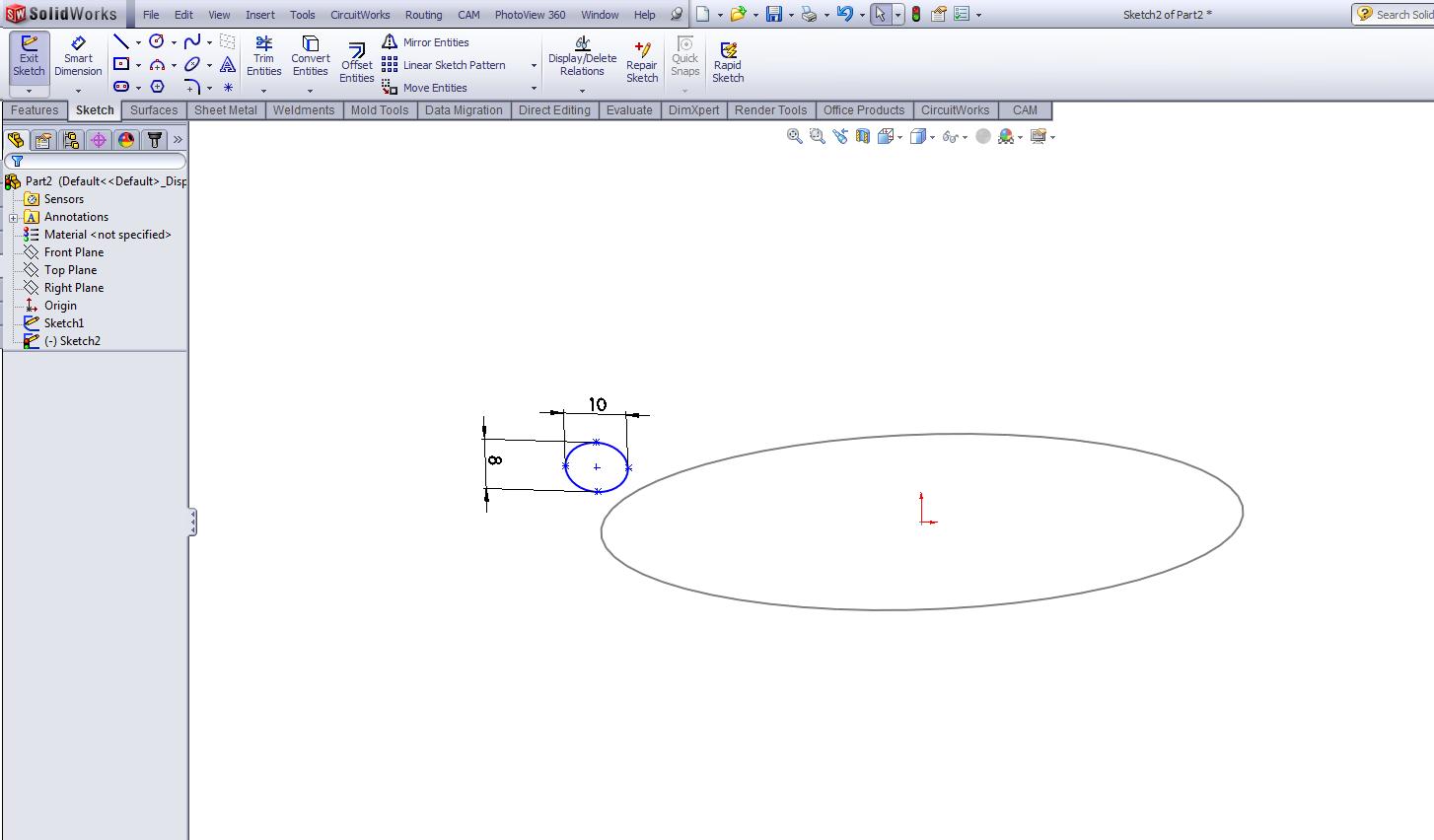Click Convert Entities tool
Image resolution: width=1434 pixels, height=840 pixels.
click(310, 57)
